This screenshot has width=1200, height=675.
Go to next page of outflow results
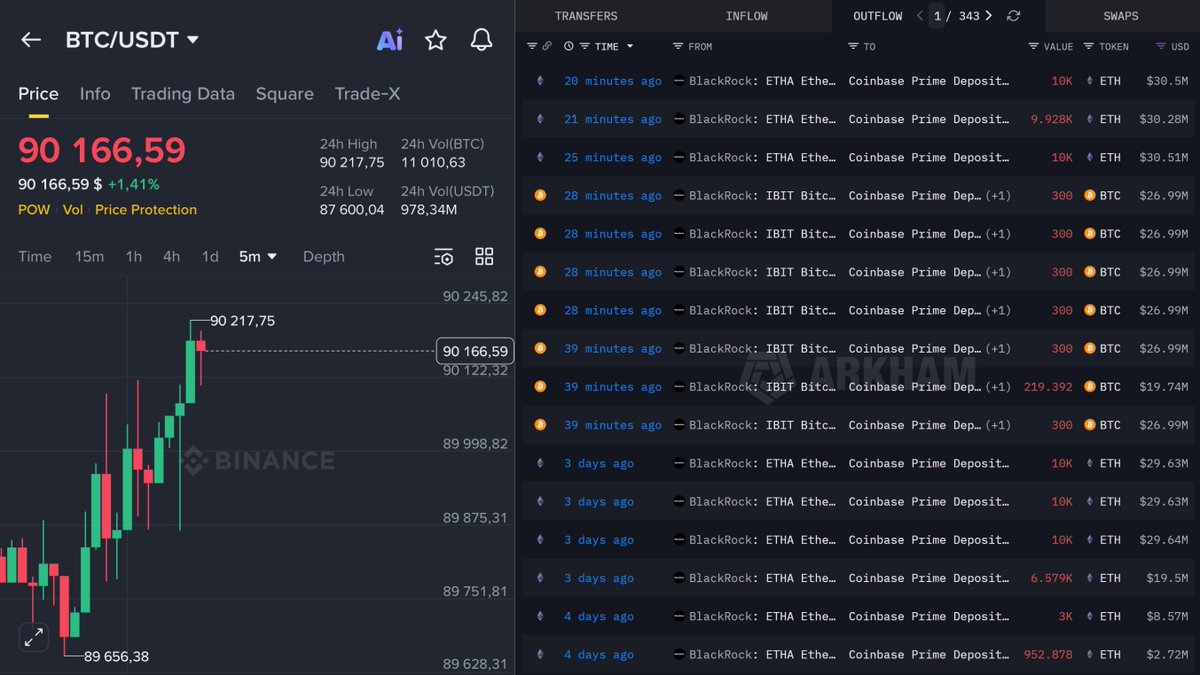[x=988, y=16]
